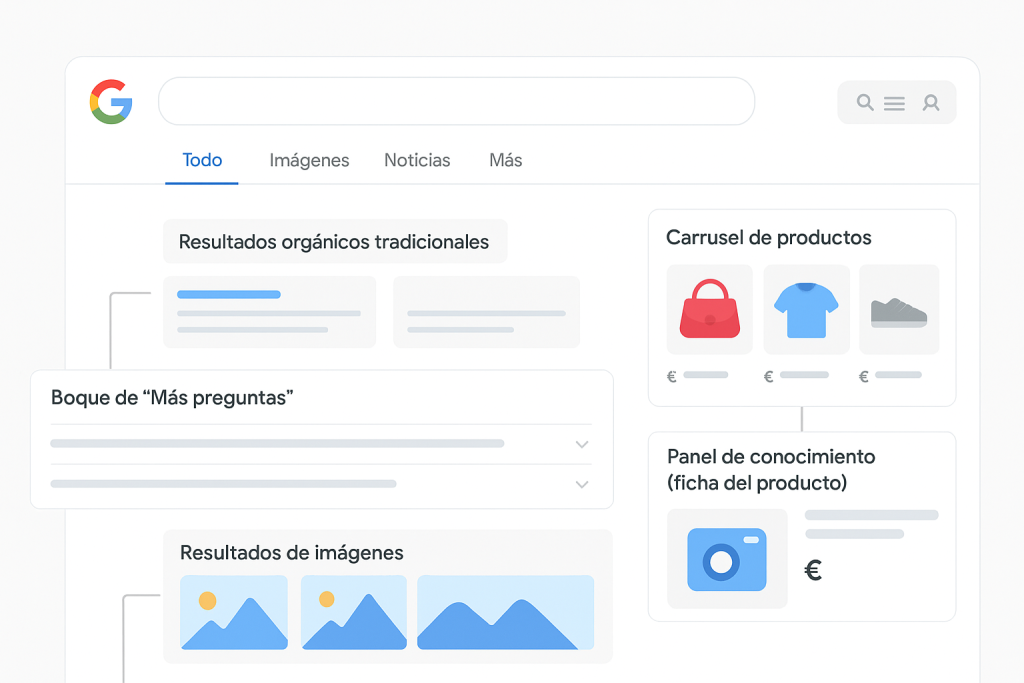1024x683 pixels.
Task: Select the Todo tab
Action: 202,160
